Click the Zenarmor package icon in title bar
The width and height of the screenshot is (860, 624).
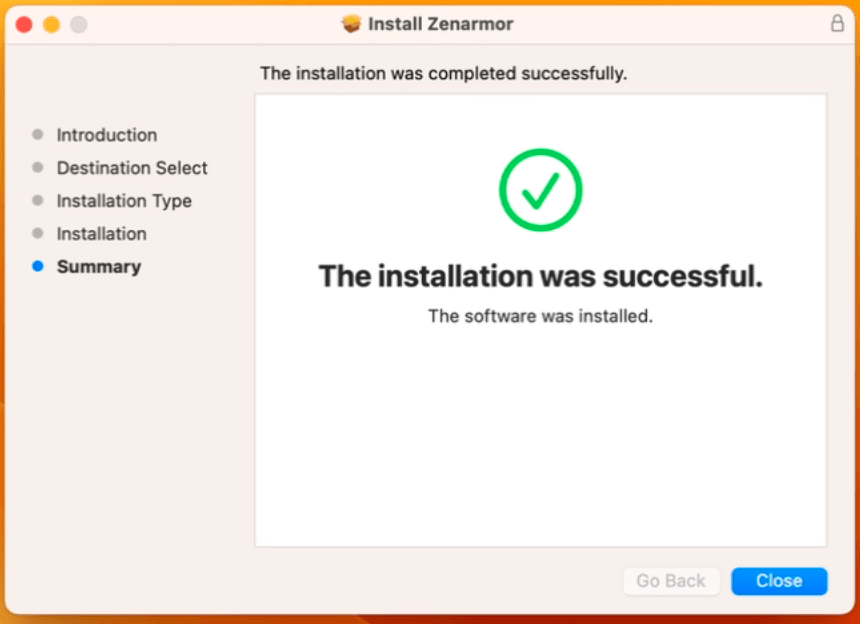point(351,24)
